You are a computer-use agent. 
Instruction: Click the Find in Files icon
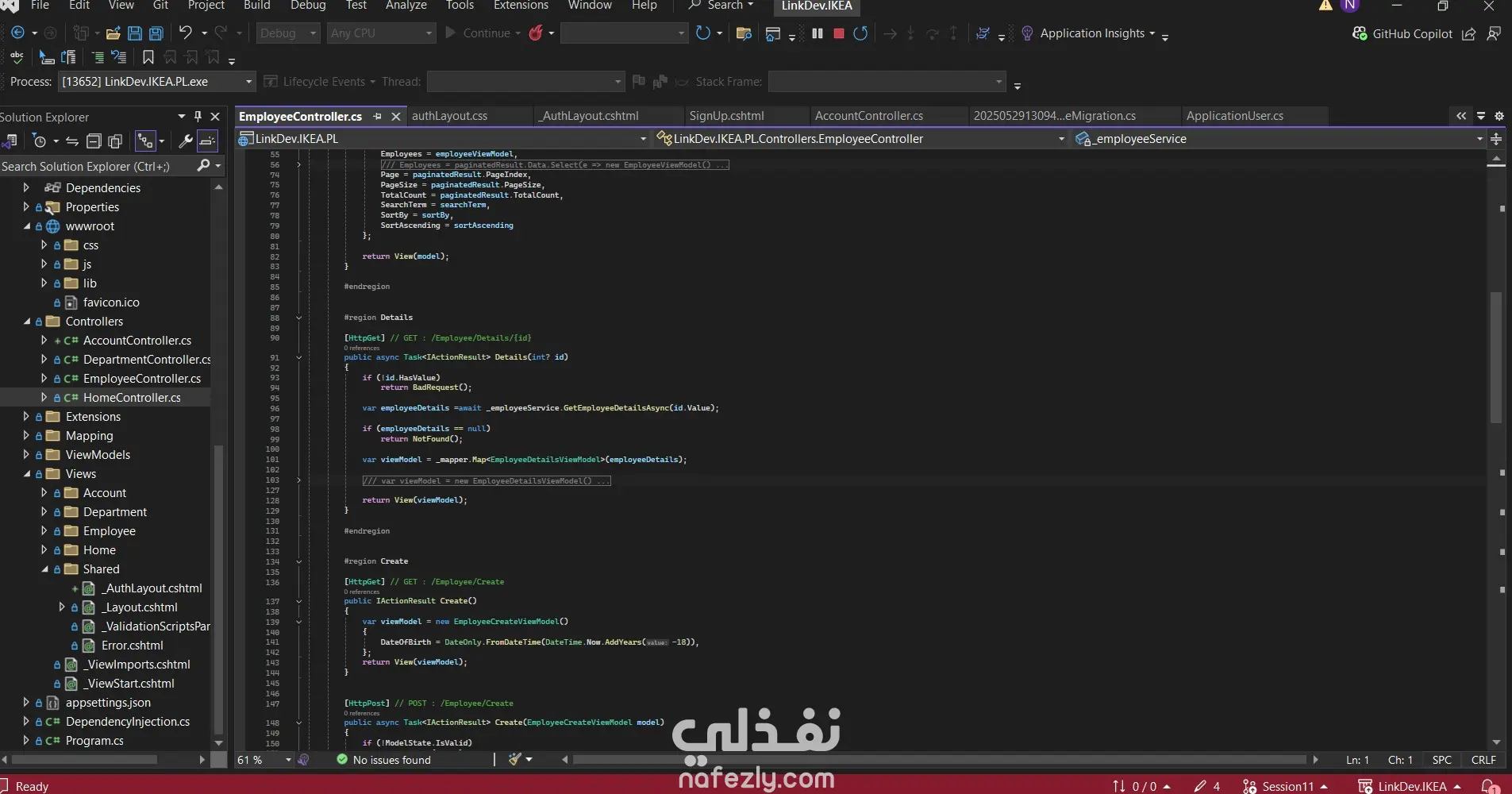(x=744, y=33)
